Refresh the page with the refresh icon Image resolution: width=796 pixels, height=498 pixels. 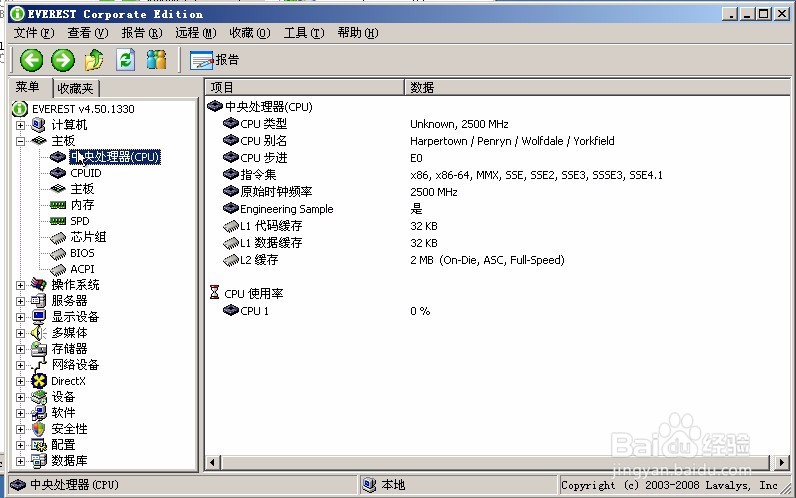[x=125, y=60]
